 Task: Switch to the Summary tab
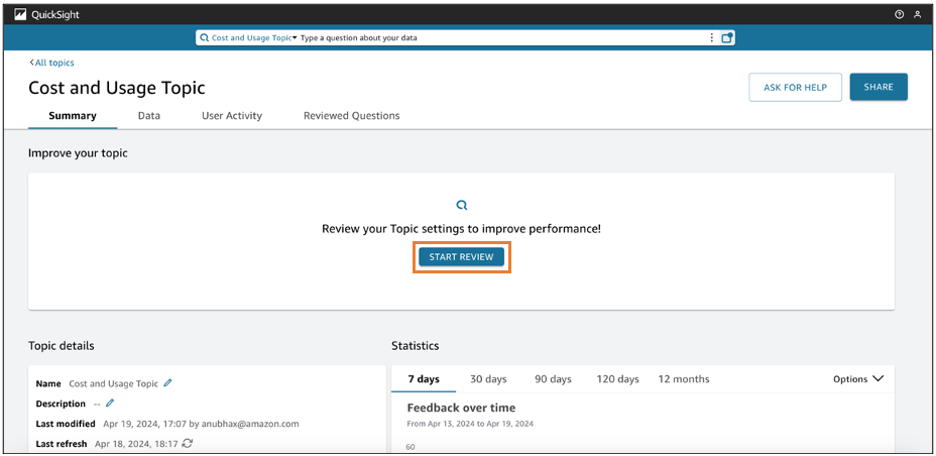(x=72, y=116)
